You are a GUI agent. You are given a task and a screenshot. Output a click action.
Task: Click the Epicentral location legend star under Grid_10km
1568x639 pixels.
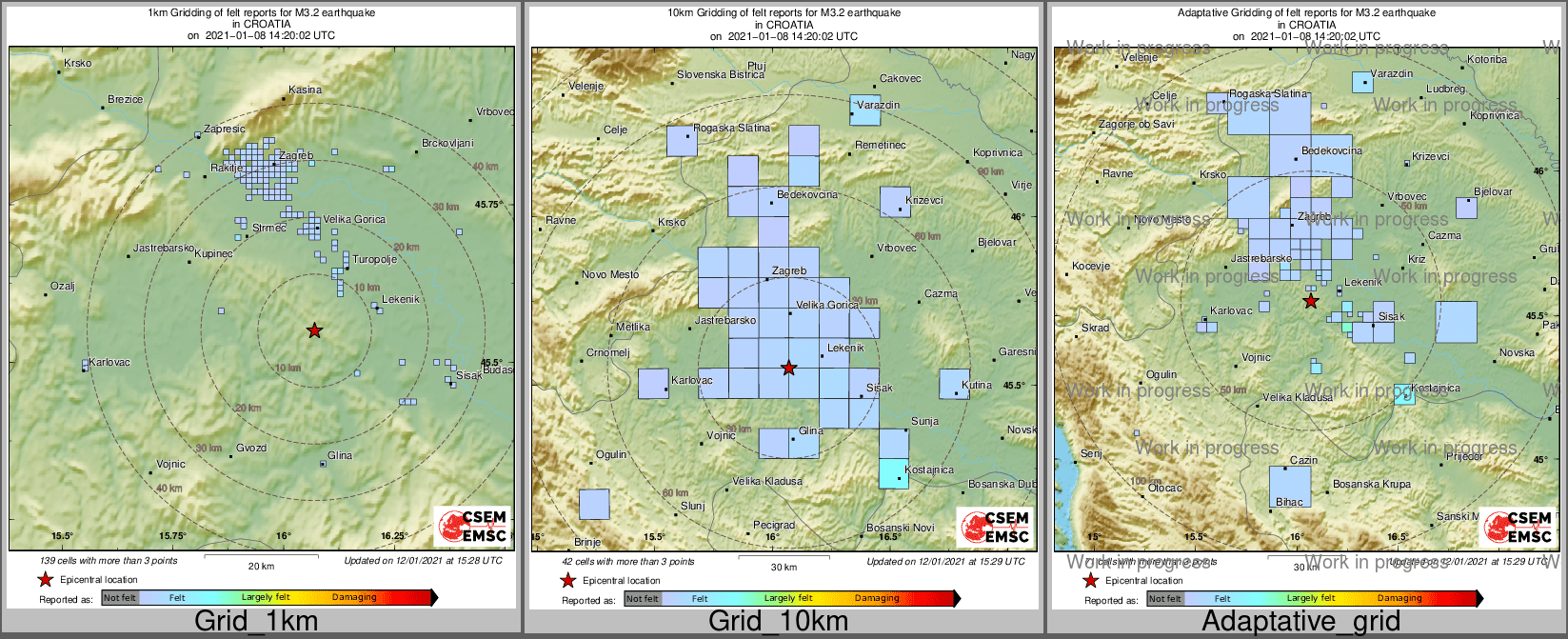(x=567, y=580)
